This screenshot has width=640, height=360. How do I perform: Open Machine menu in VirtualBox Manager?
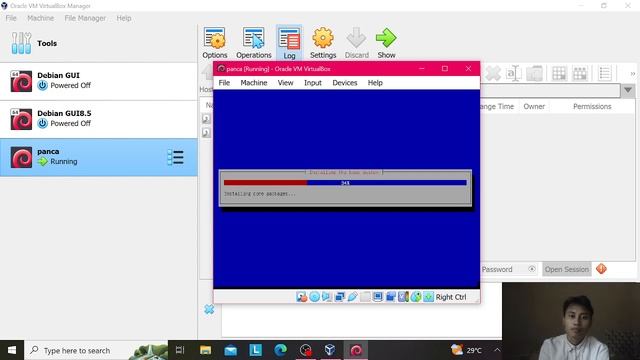[40, 18]
